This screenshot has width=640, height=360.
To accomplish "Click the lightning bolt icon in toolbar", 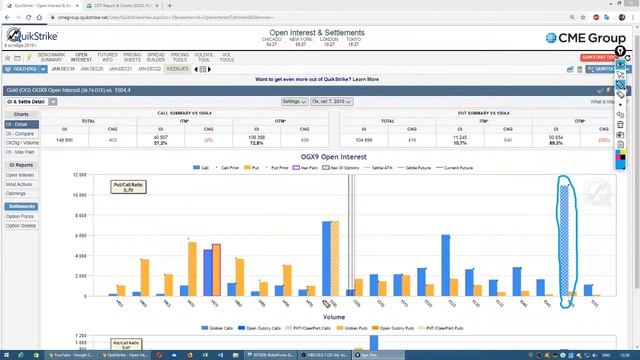I will [29, 58].
